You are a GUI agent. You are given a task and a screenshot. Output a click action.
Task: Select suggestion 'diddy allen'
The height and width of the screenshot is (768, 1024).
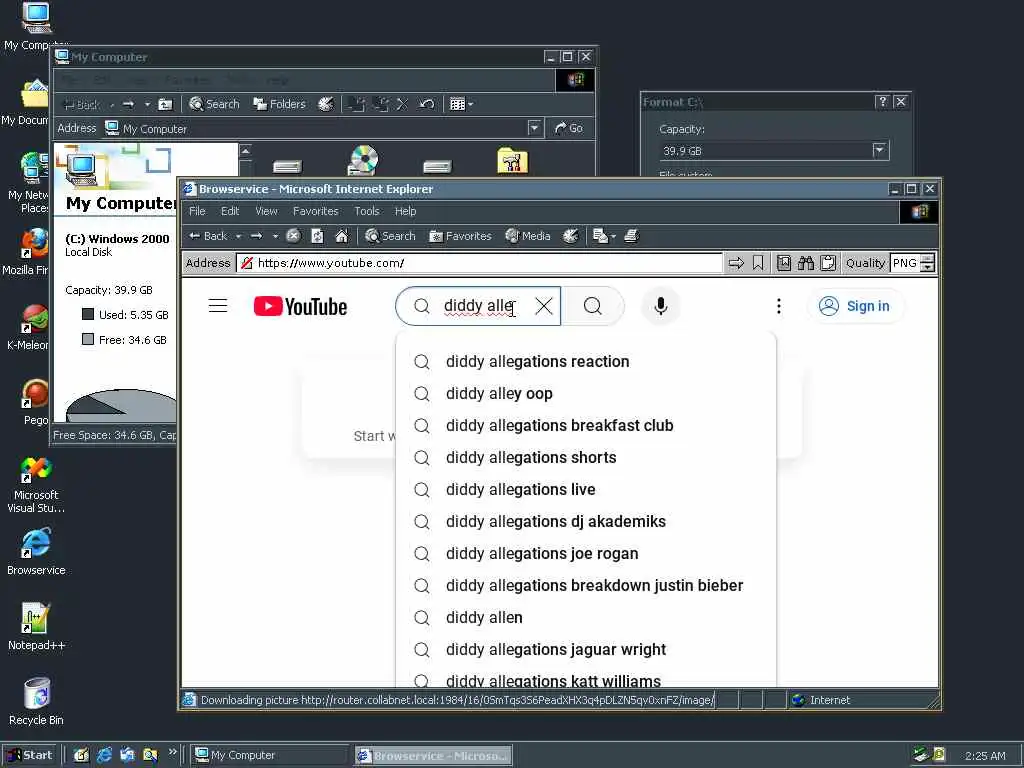pos(586,617)
